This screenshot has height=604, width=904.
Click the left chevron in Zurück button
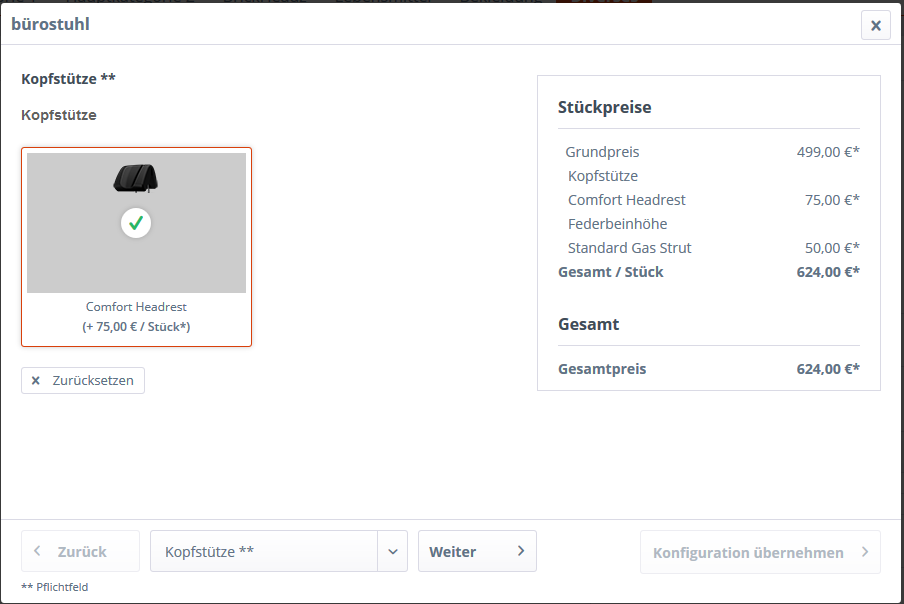click(37, 551)
